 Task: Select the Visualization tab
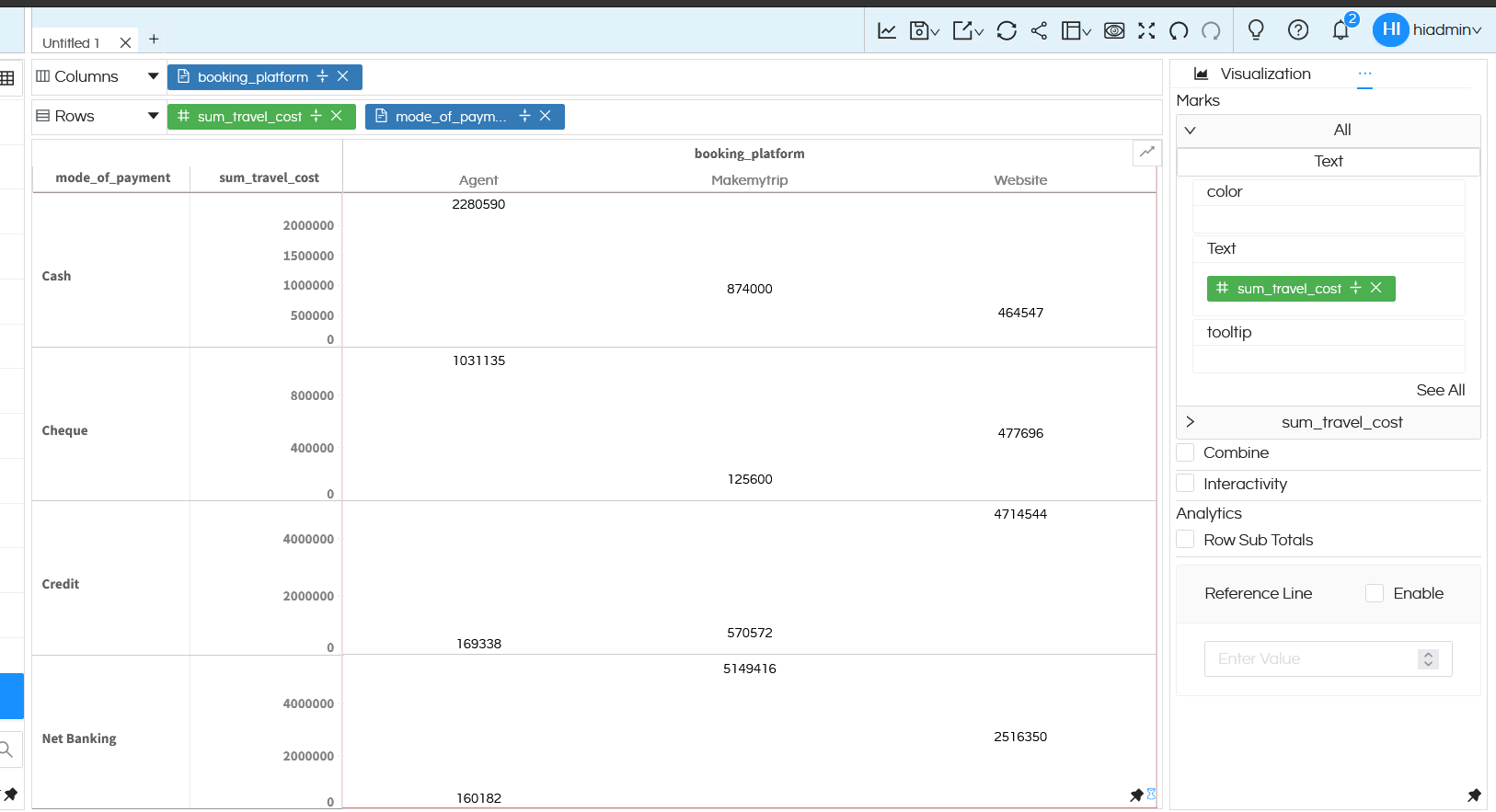(1252, 74)
